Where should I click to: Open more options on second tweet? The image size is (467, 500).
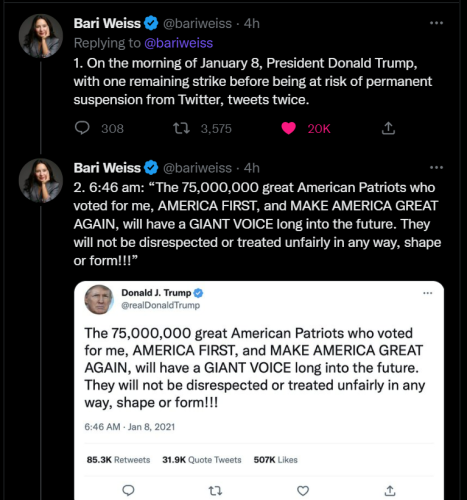(x=436, y=167)
